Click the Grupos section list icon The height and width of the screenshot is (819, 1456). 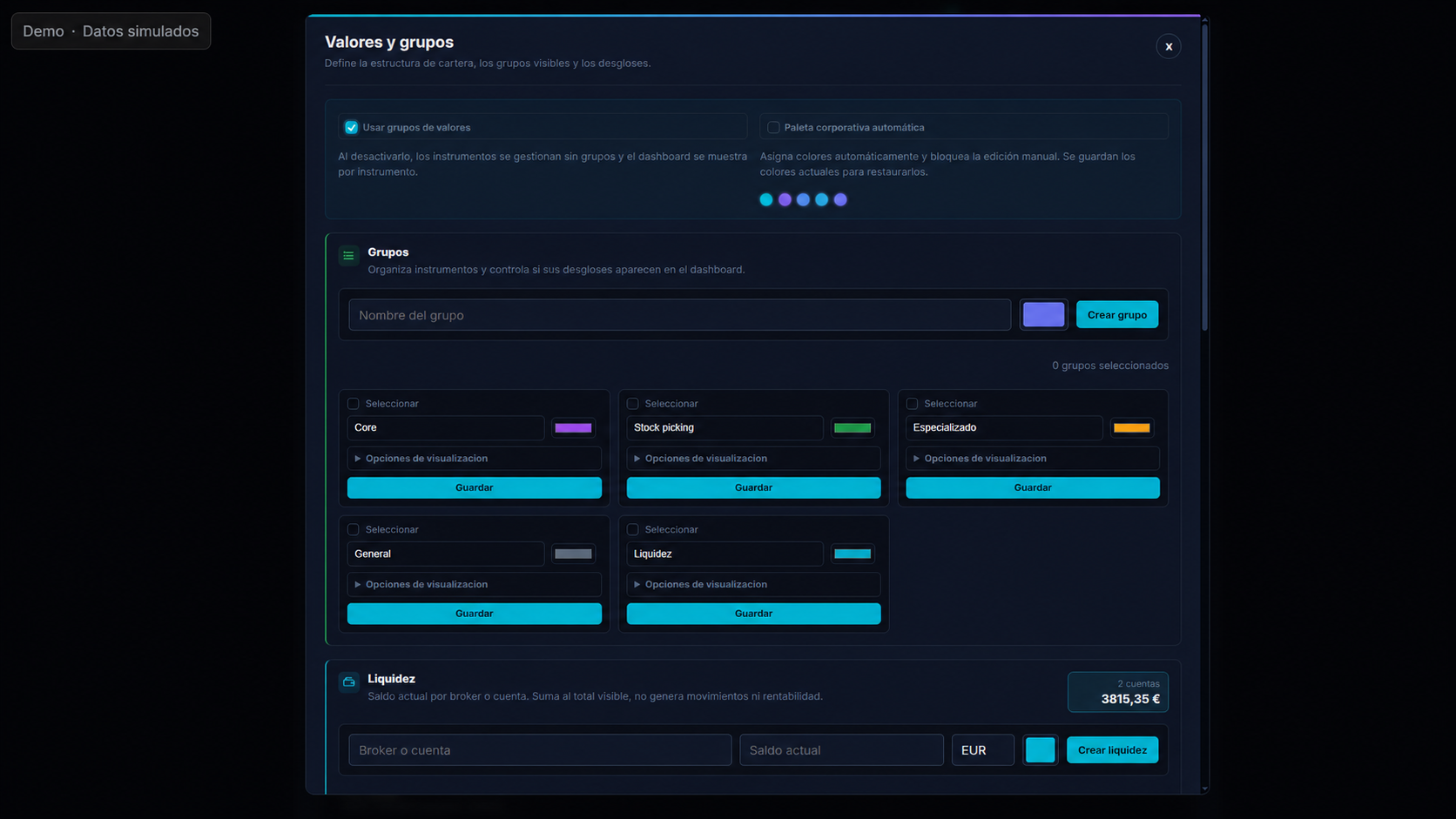click(348, 256)
